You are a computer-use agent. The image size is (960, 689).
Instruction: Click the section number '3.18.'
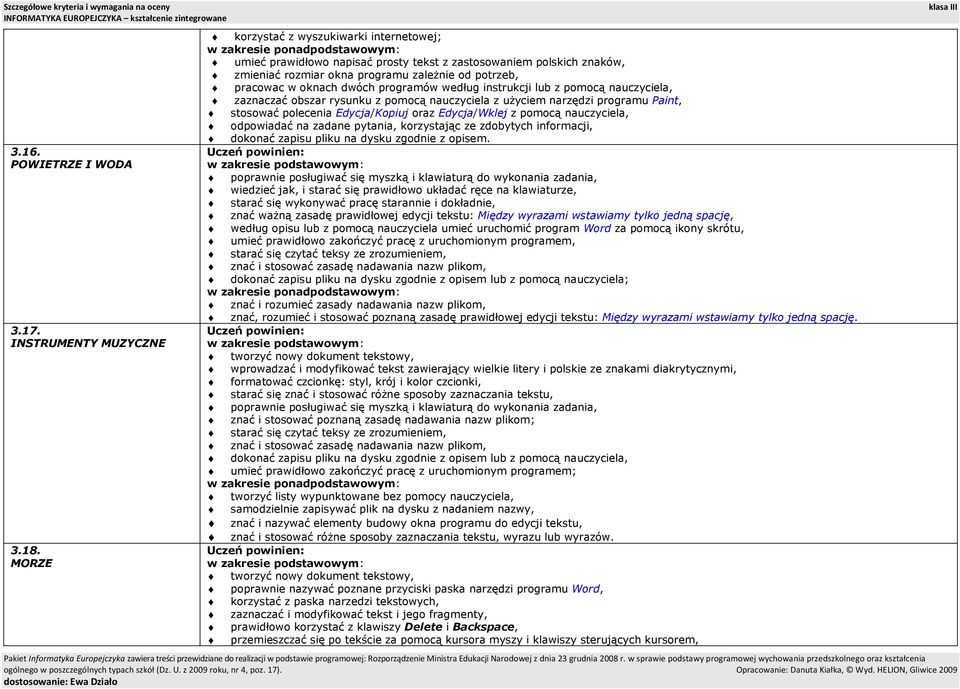pyautogui.click(x=25, y=550)
